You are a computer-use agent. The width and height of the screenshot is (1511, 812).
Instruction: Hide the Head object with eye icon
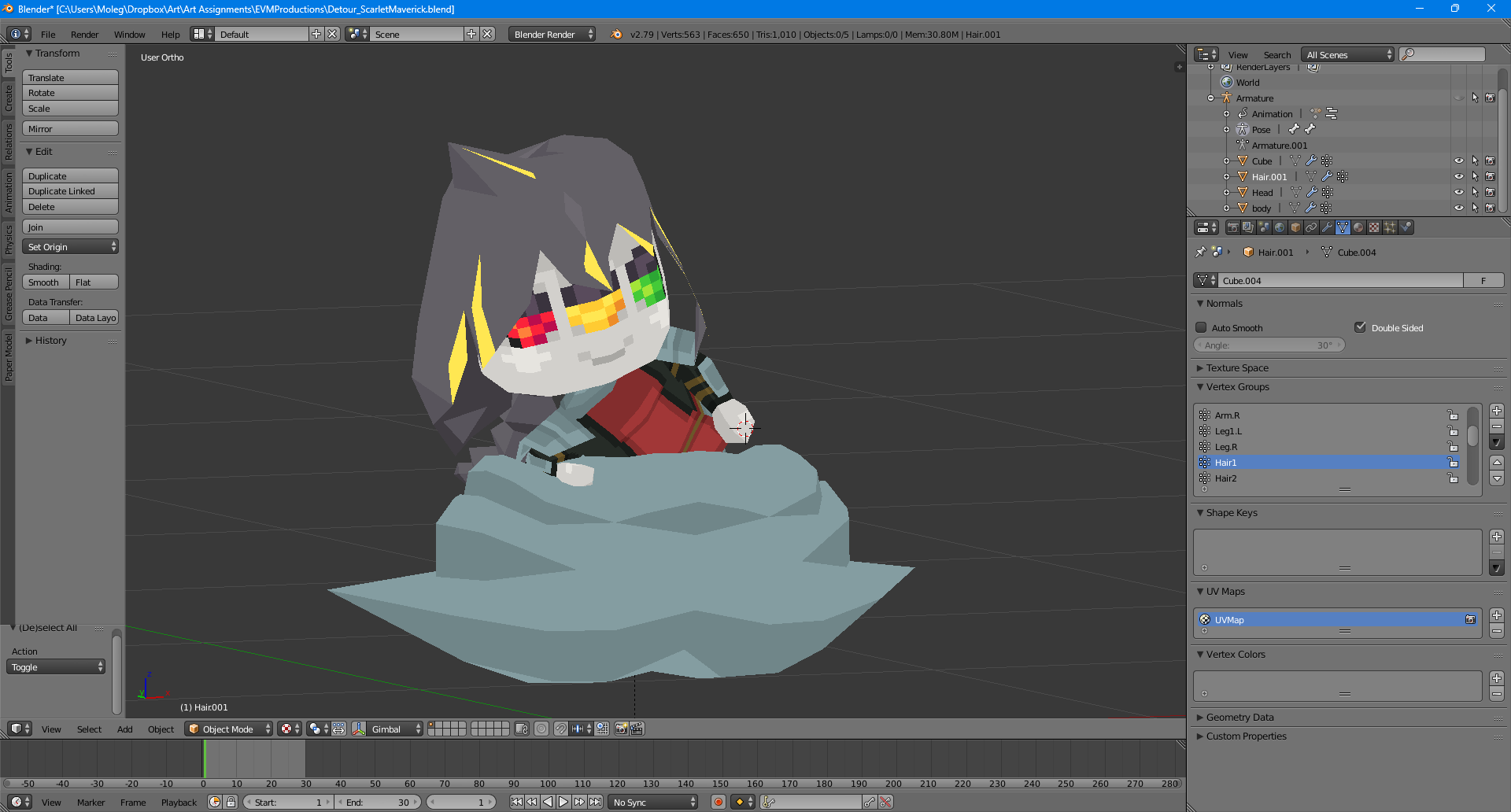click(x=1458, y=193)
